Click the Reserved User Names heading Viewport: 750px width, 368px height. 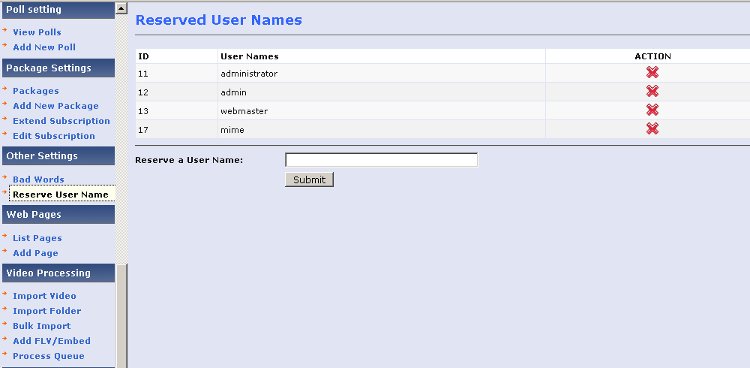[219, 20]
